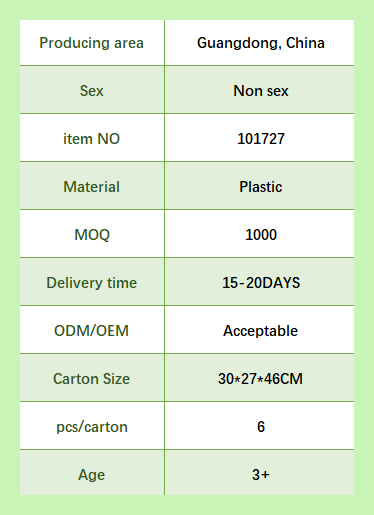Click the Acceptable value cell
This screenshot has width=374, height=515.
[x=259, y=330]
